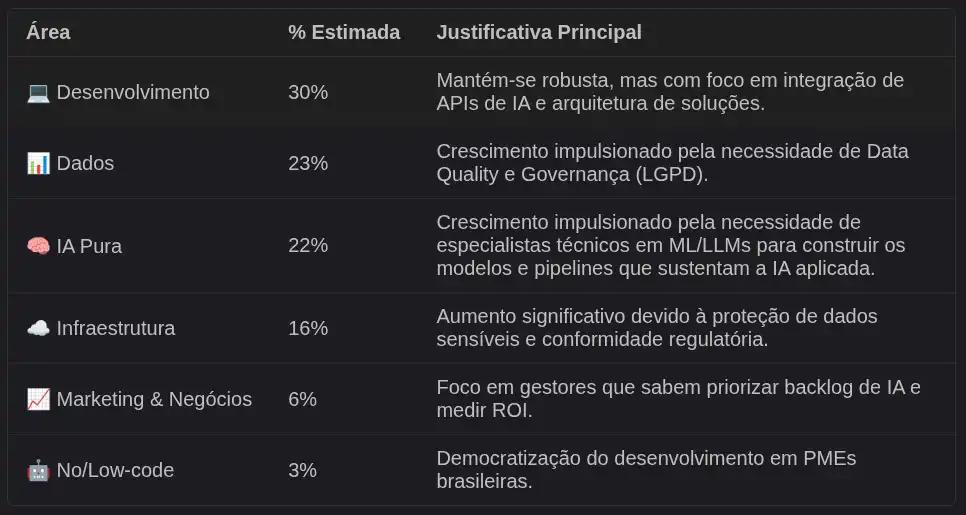Click the 23% value for Dados

click(308, 163)
